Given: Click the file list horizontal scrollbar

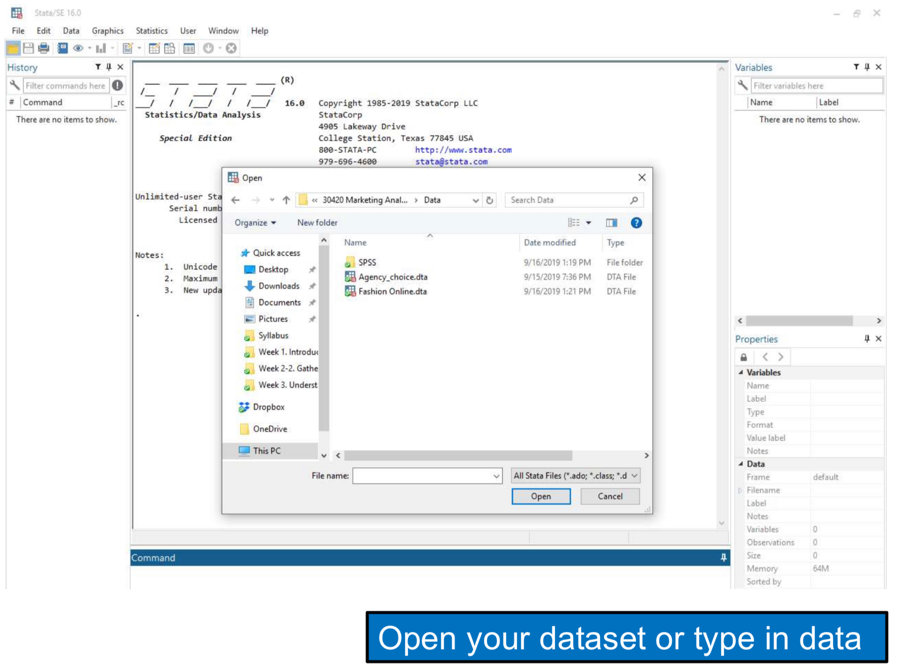Looking at the screenshot, I should point(458,456).
